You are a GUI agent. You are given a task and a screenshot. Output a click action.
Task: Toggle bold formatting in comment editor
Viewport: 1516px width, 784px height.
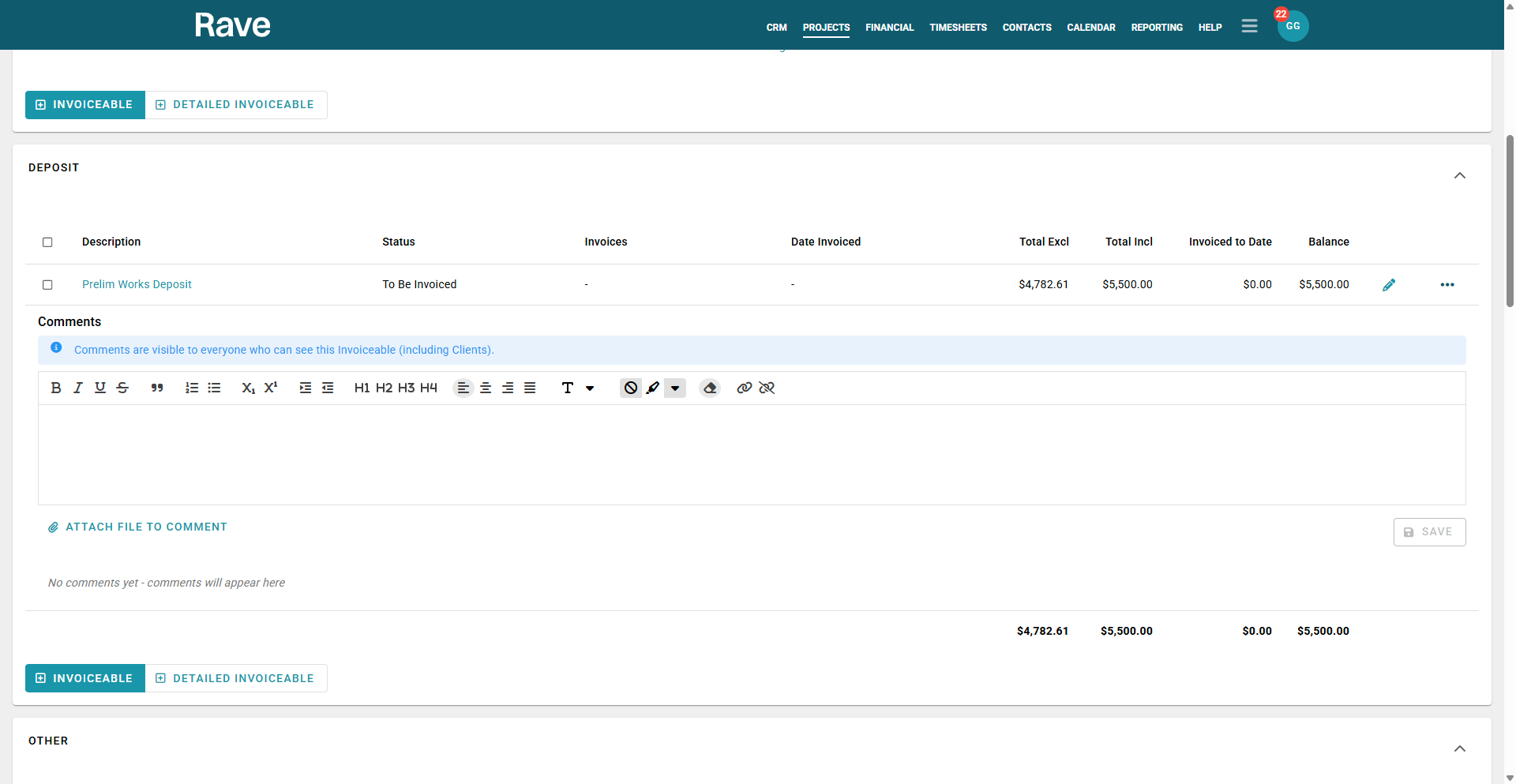tap(56, 388)
